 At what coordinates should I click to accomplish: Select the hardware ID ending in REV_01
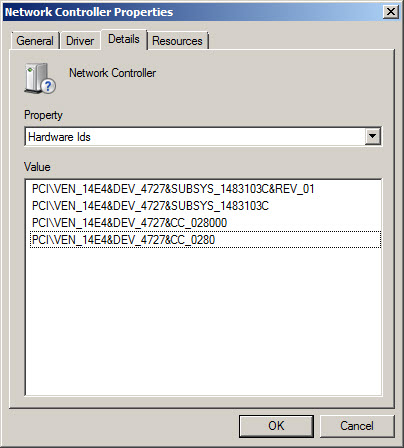pyautogui.click(x=173, y=189)
